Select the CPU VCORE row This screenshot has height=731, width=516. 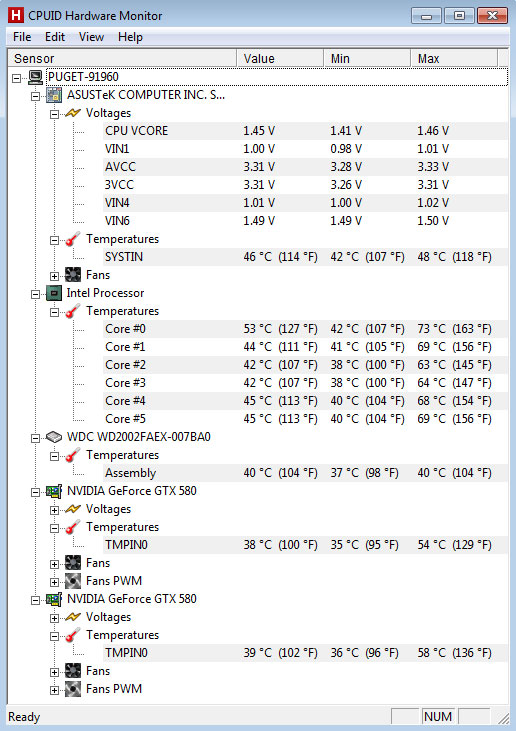click(x=305, y=131)
